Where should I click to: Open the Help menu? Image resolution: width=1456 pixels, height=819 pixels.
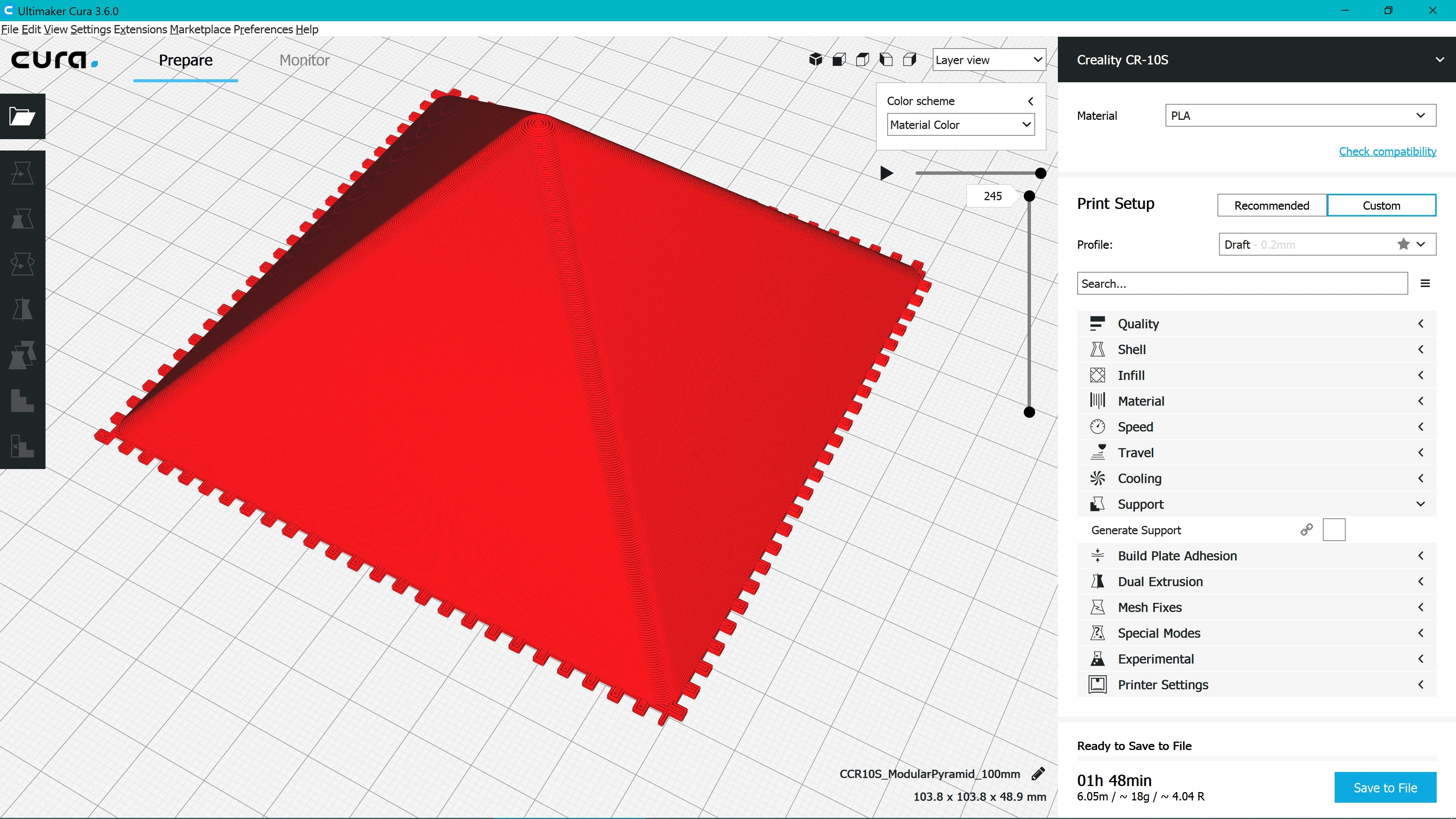[x=307, y=30]
